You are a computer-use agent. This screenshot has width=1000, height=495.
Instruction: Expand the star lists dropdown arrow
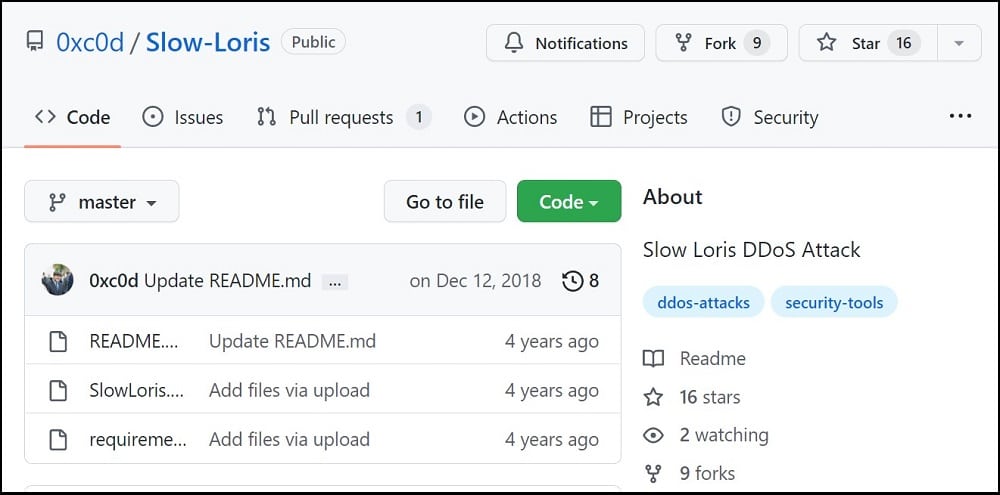959,43
